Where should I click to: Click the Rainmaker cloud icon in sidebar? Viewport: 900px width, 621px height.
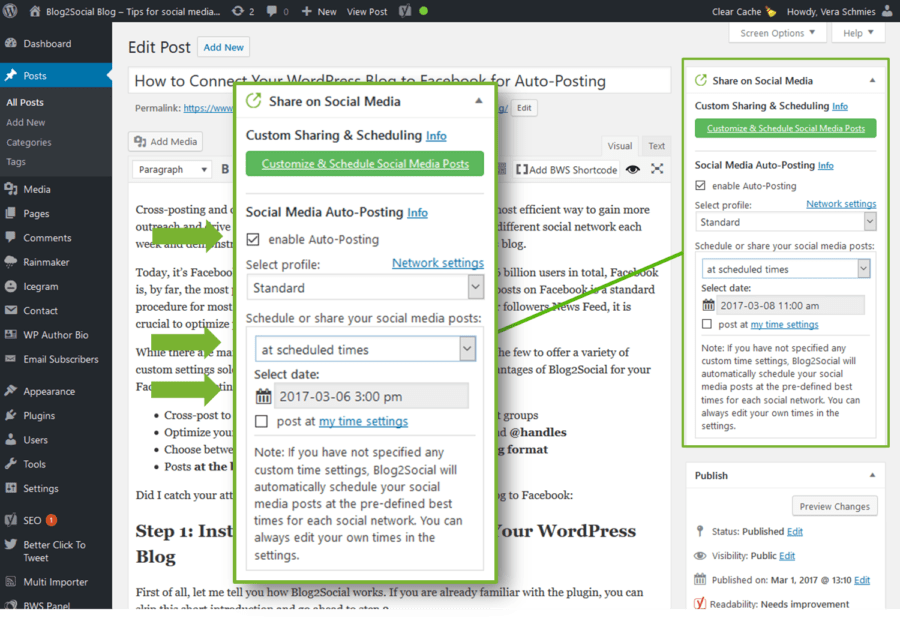[10, 262]
